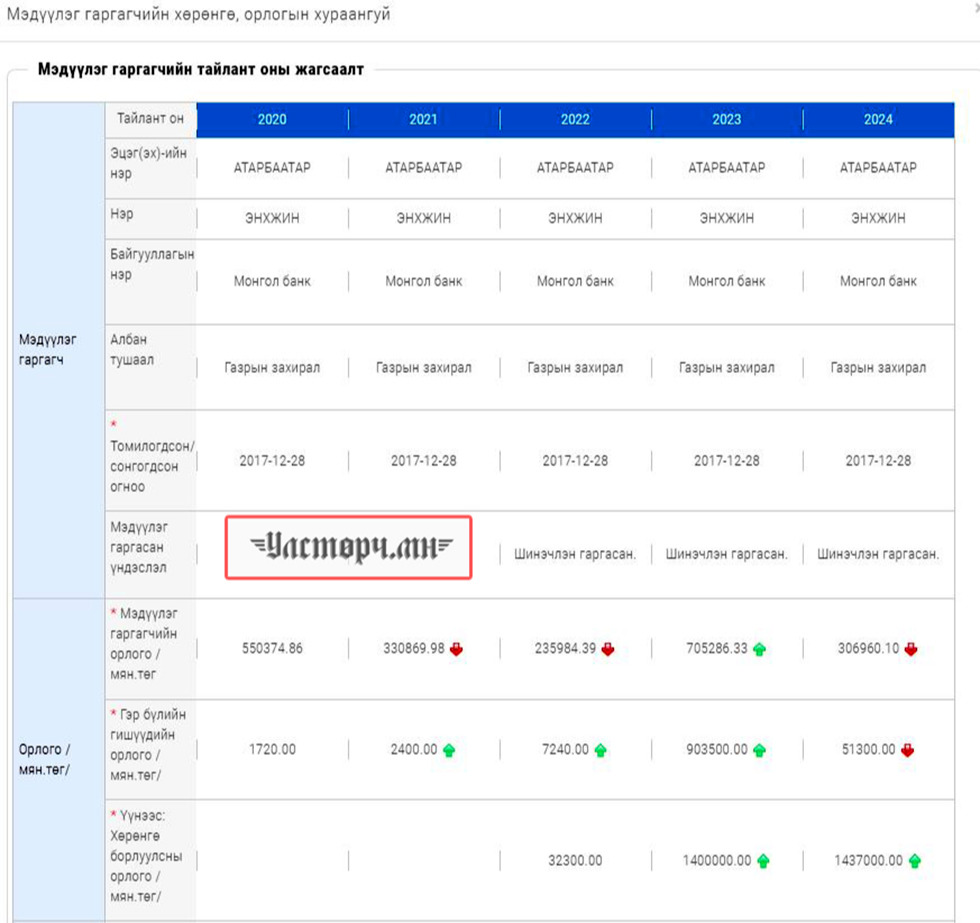Click the green up arrow beside 1437000.00
Image resolution: width=980 pixels, height=923 pixels.
pyautogui.click(x=915, y=861)
